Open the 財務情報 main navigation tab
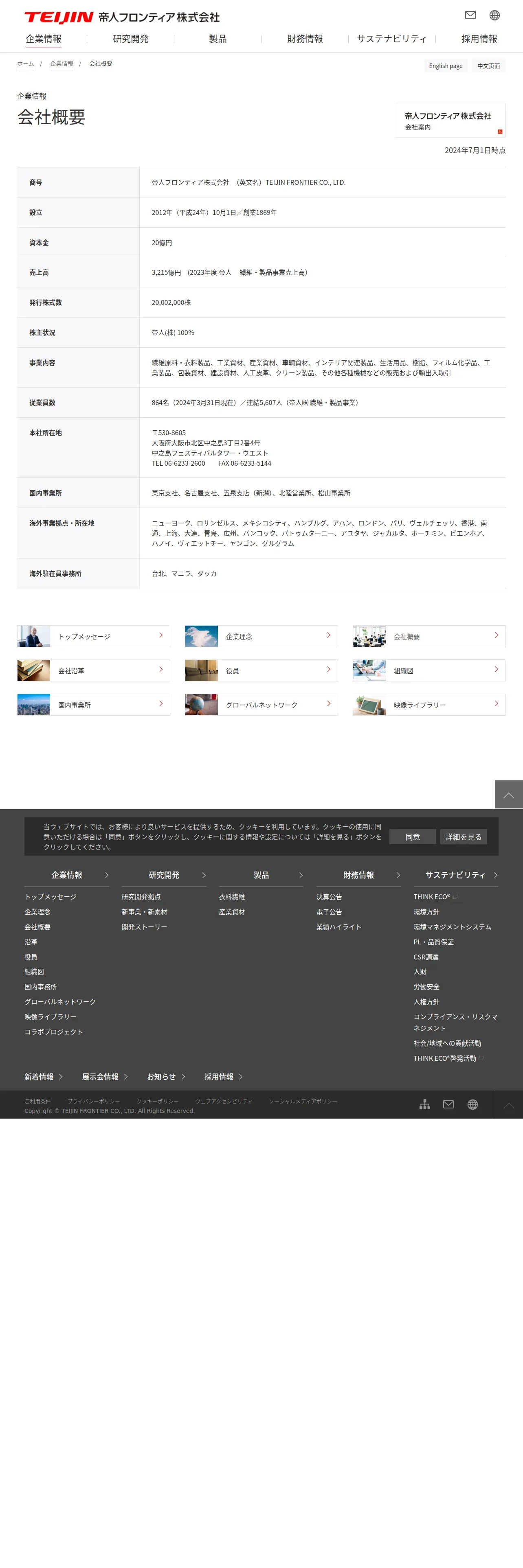 305,39
